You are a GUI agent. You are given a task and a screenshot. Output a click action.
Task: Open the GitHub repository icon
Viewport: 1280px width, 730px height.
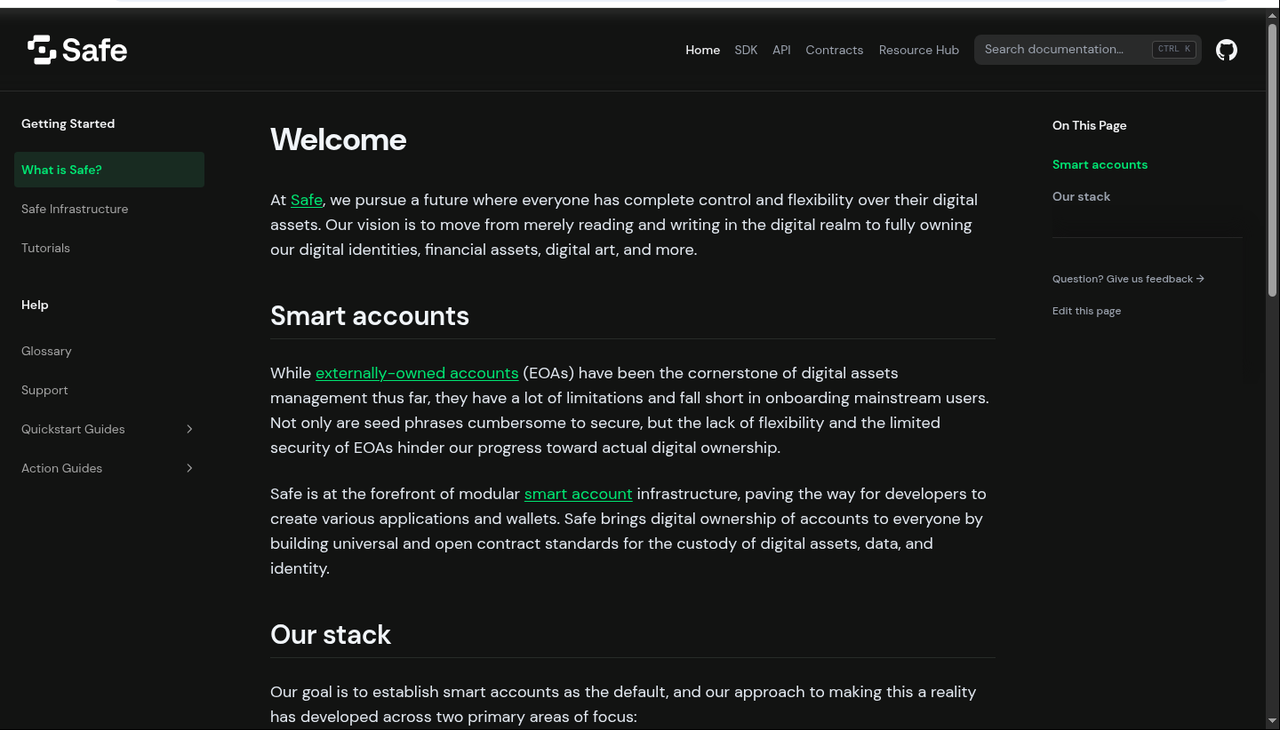(x=1226, y=50)
